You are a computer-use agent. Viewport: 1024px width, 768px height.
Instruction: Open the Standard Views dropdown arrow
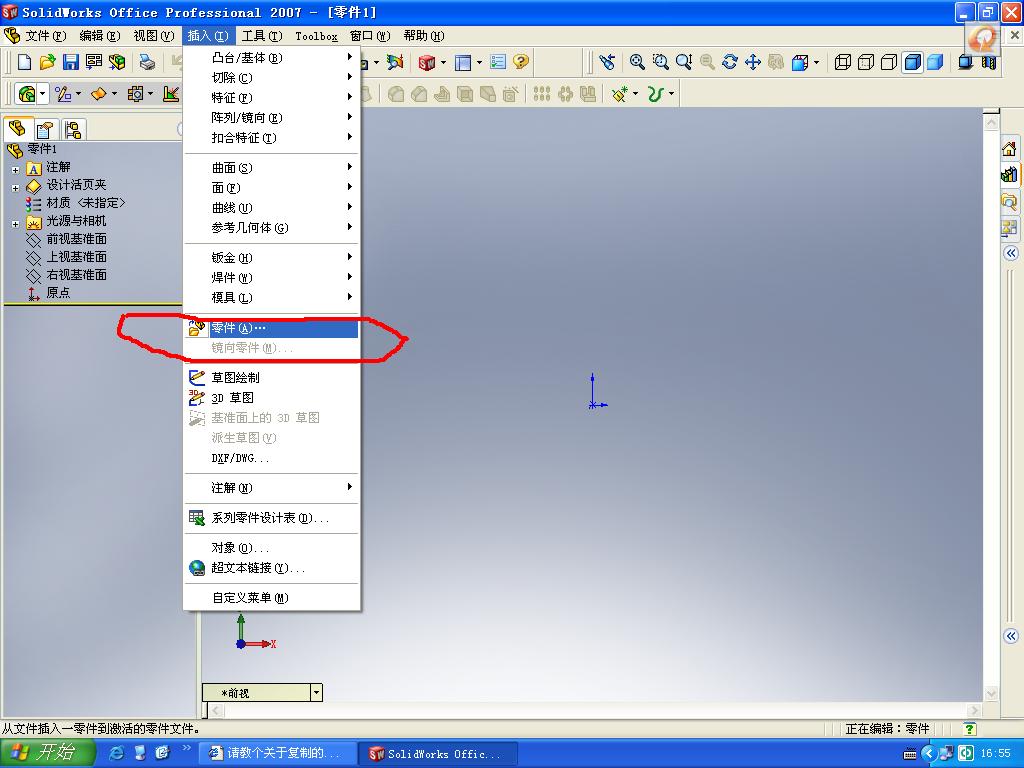coord(816,63)
